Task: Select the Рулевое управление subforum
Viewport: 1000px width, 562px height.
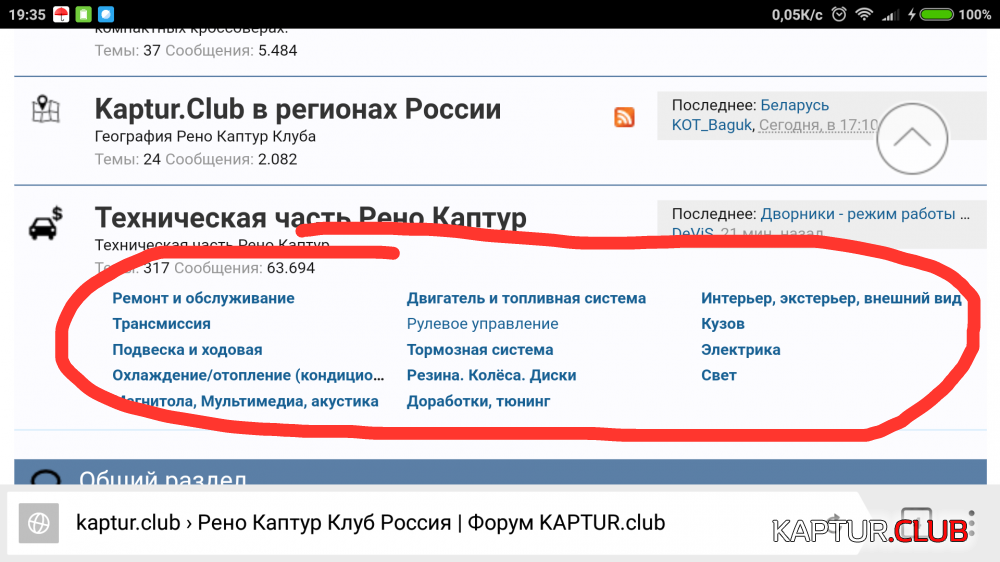Action: point(482,324)
